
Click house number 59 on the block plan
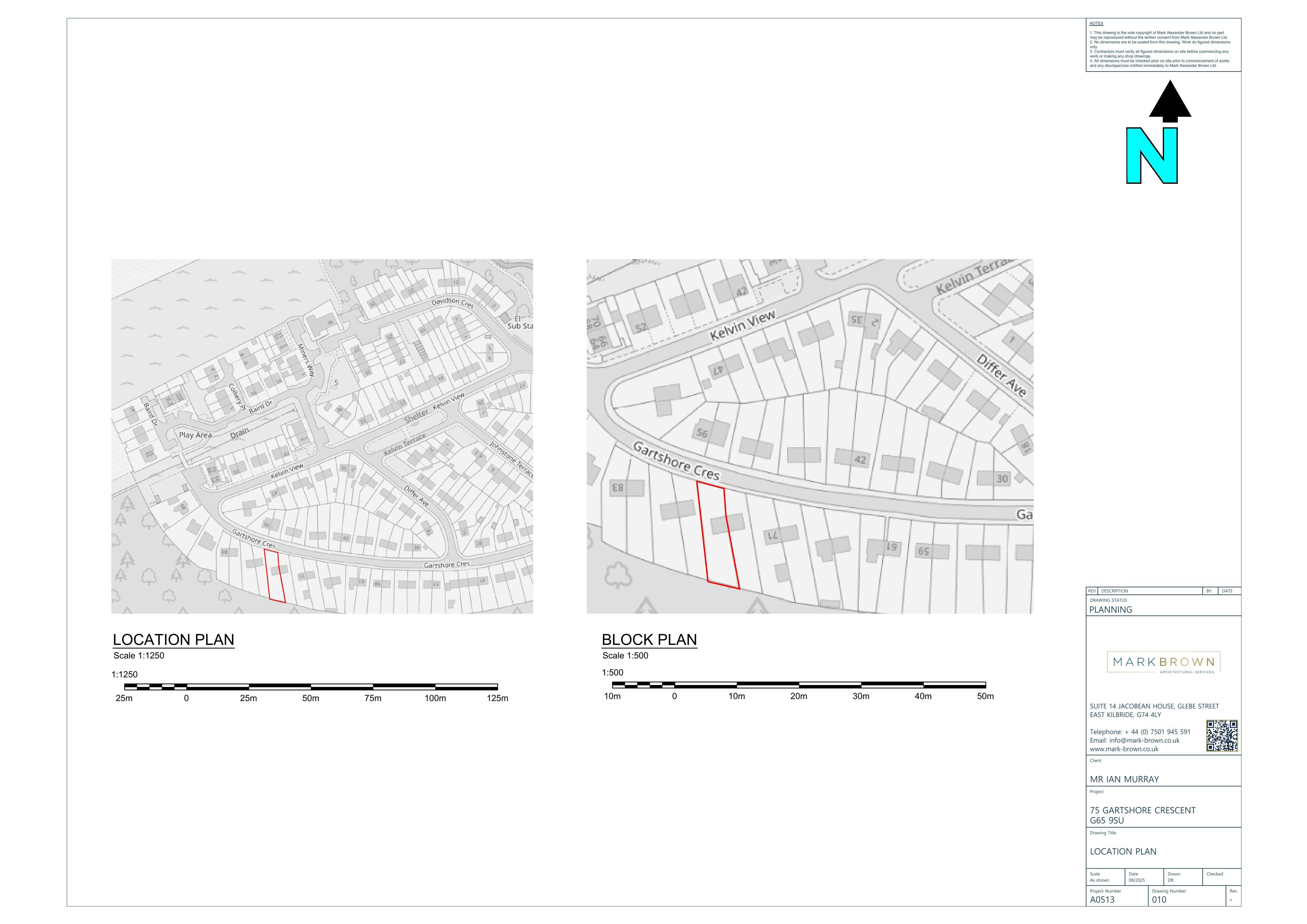(x=923, y=551)
